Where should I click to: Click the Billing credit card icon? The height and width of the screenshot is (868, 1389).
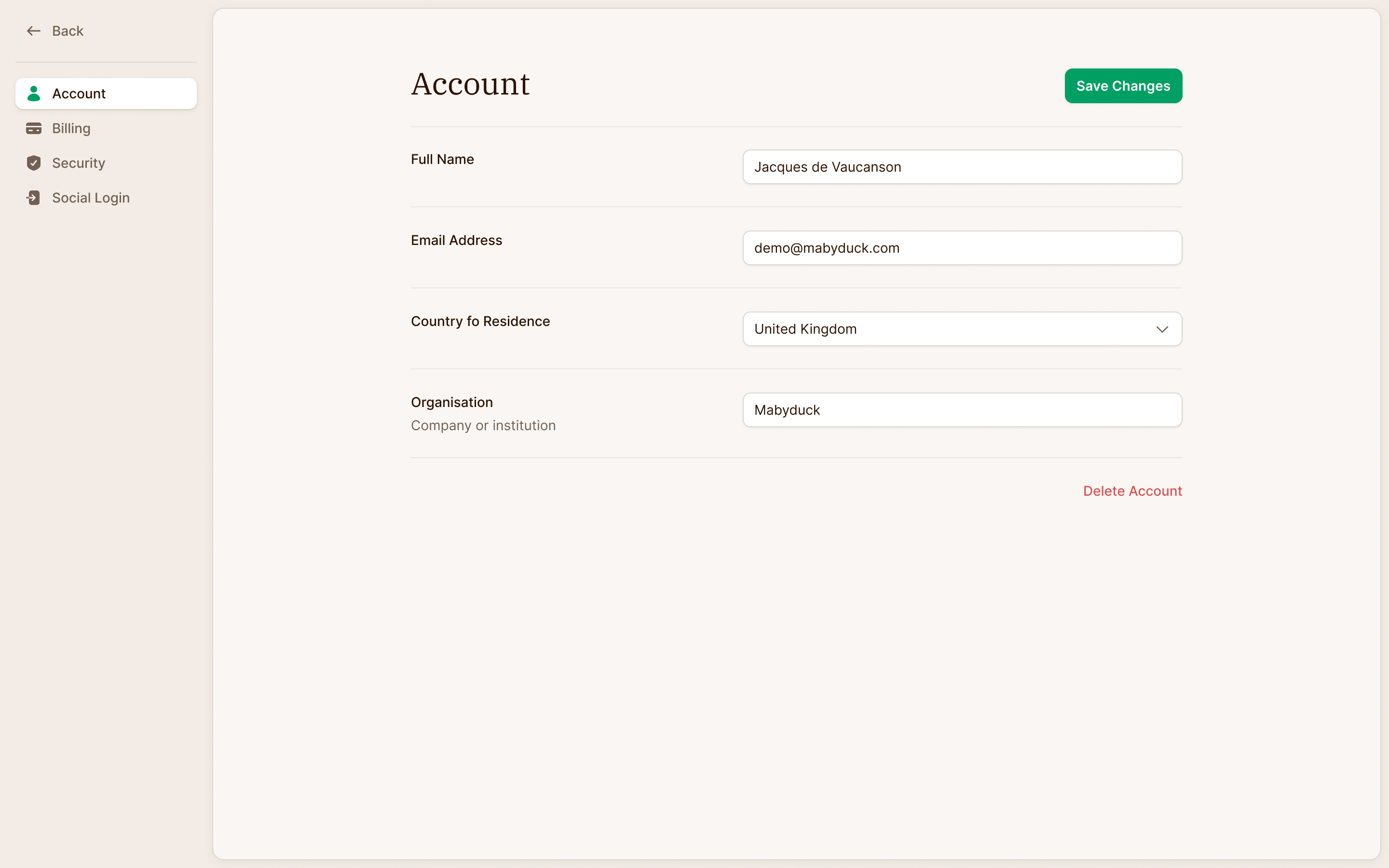(34, 129)
